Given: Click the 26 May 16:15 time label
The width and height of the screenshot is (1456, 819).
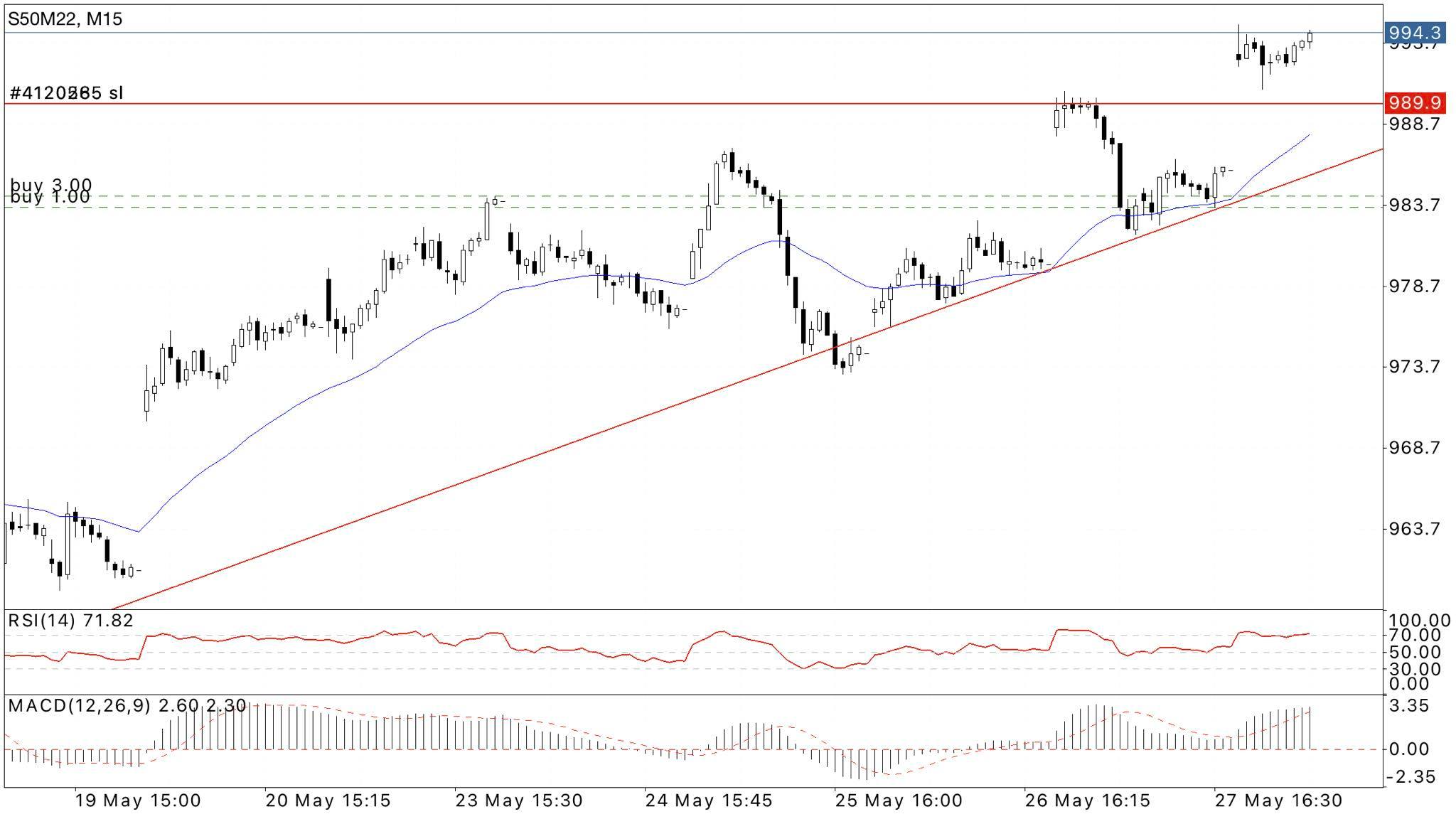Looking at the screenshot, I should coord(1088,801).
